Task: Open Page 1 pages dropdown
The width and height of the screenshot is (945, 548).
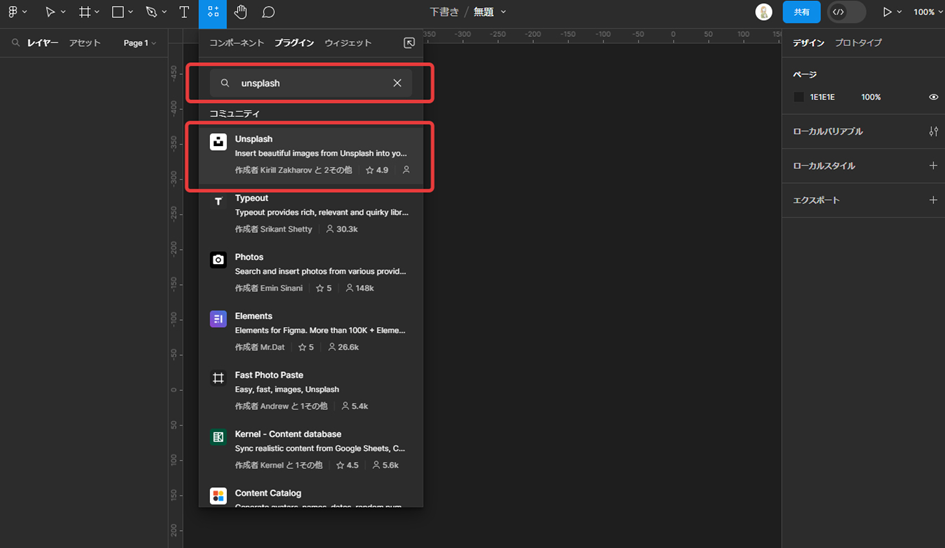Action: coord(140,43)
